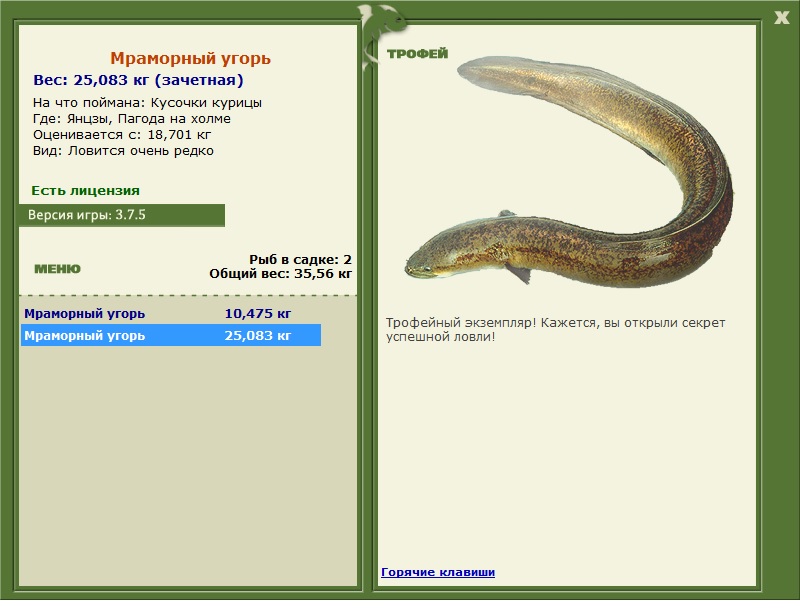Click the ТРОФЕЙ label
Image resolution: width=800 pixels, height=614 pixels.
[x=417, y=54]
